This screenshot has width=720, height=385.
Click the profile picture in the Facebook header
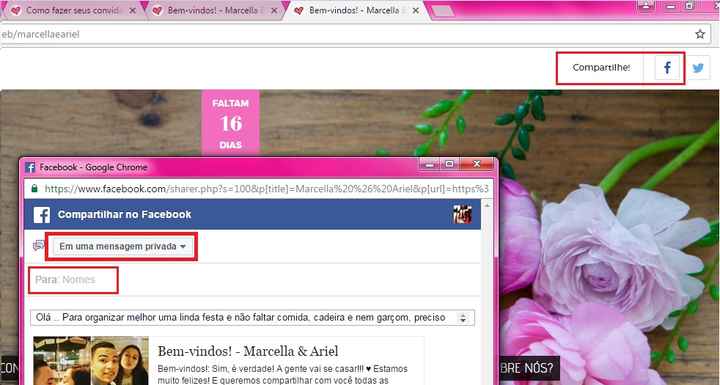click(462, 215)
